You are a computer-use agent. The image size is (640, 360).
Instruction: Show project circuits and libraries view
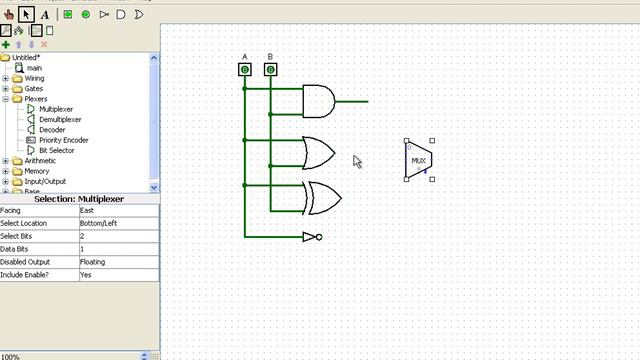(x=6, y=31)
